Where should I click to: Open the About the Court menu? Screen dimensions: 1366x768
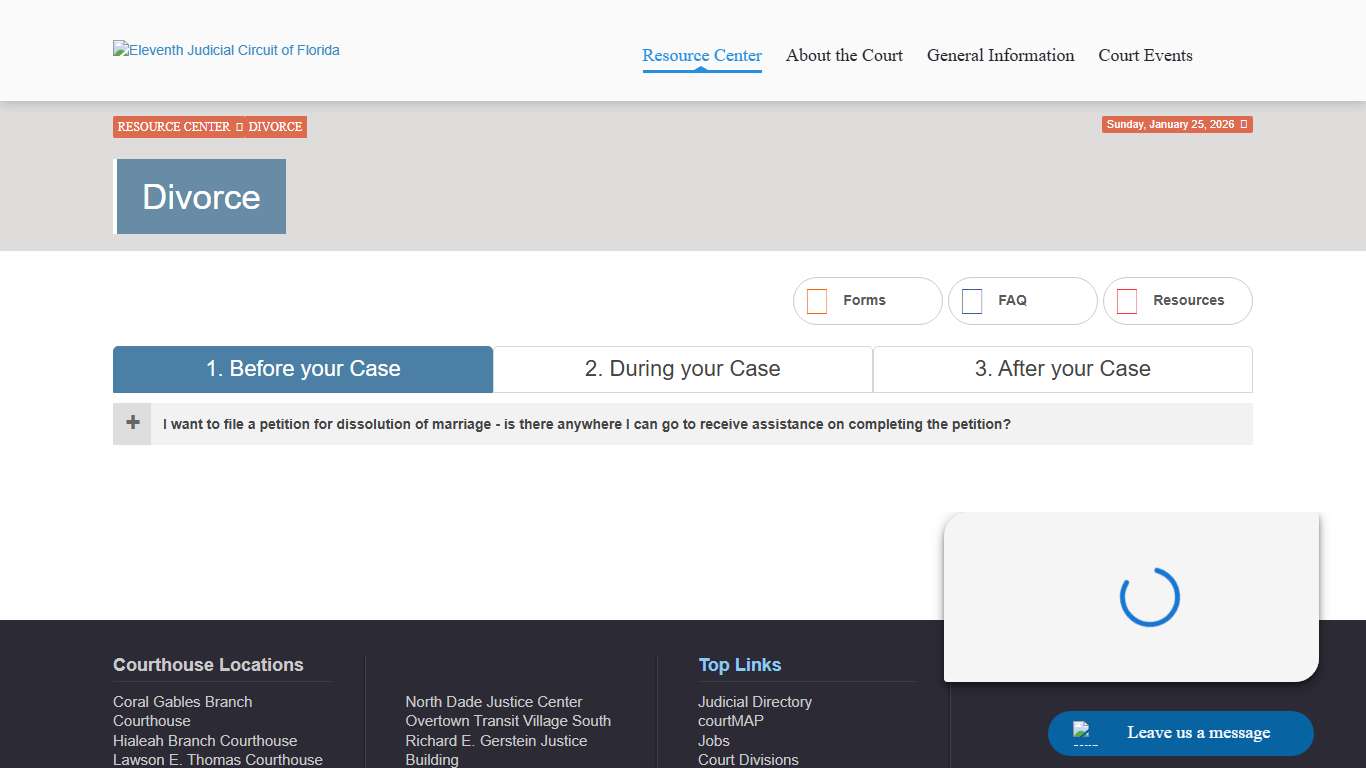click(x=844, y=56)
